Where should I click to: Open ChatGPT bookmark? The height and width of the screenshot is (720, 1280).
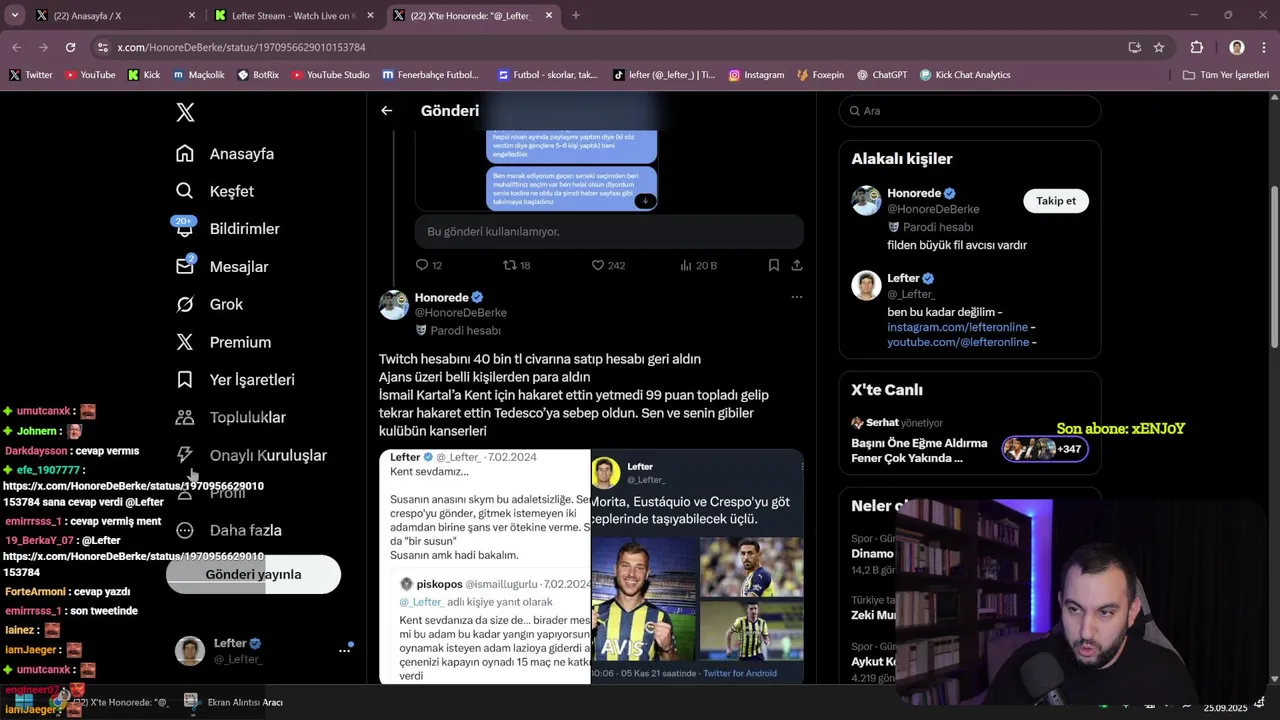[882, 75]
